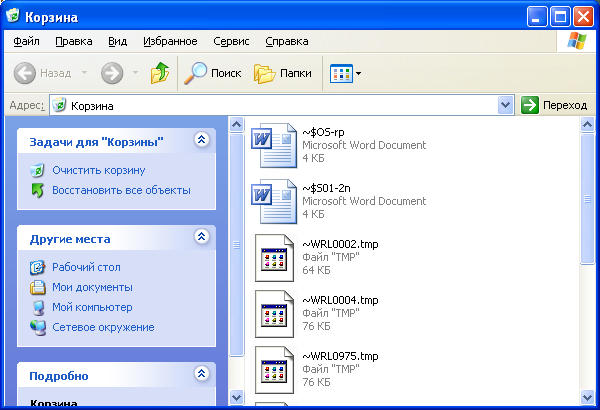
Task: Select the ~WRL0004.tmp file icon
Action: pos(274,314)
